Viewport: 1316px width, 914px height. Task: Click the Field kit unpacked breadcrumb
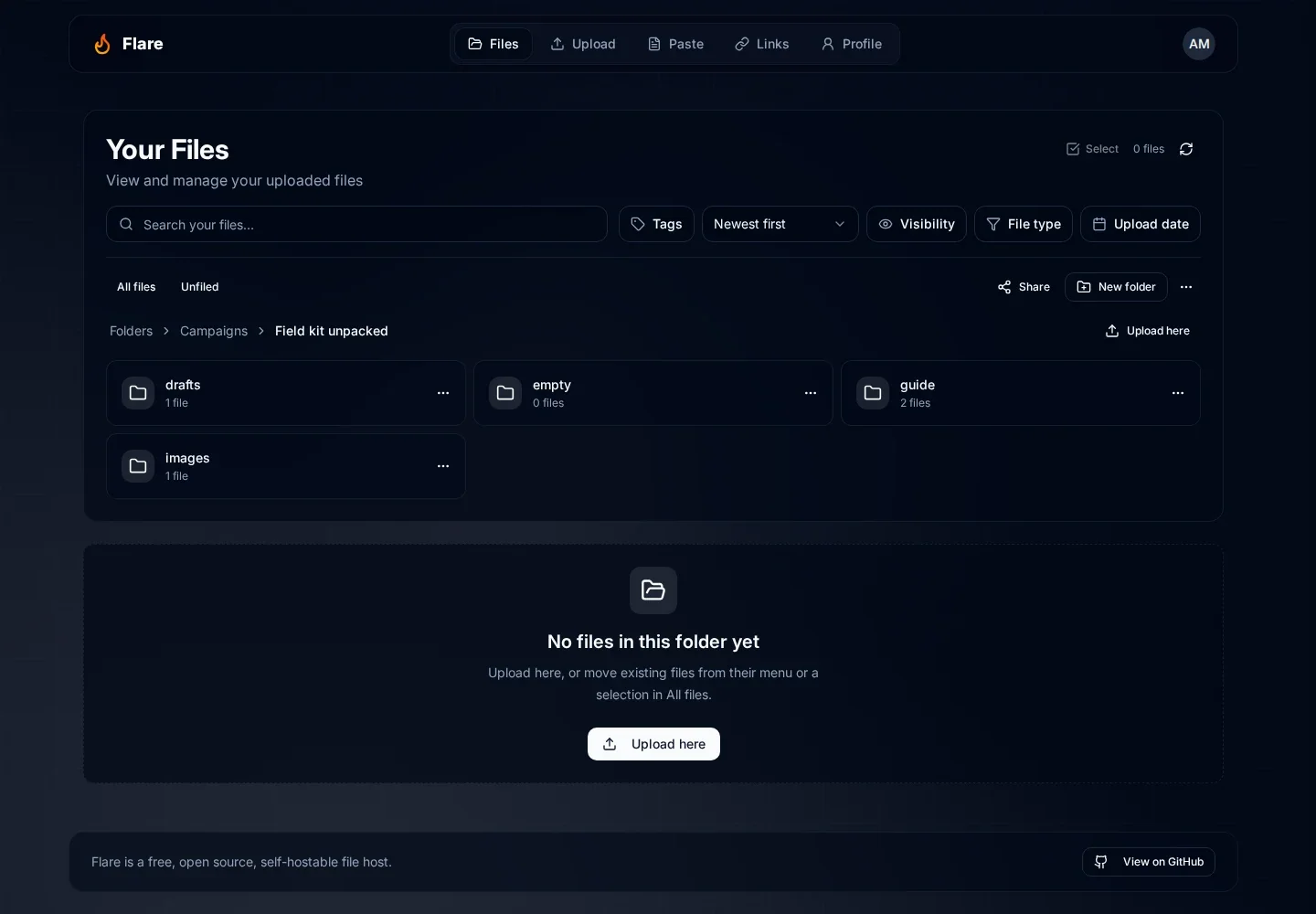332,331
